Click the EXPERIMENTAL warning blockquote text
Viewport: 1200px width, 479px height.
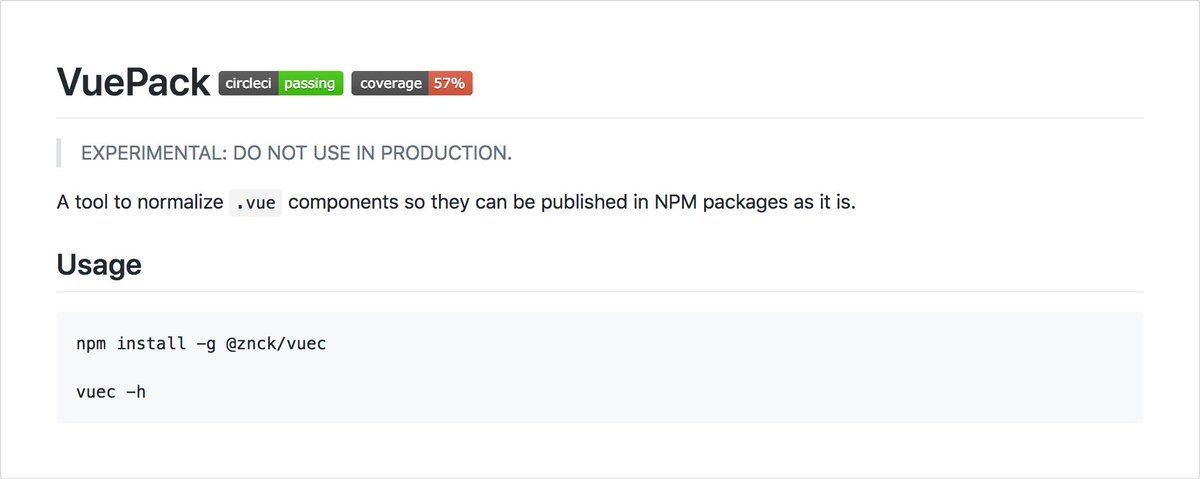296,153
